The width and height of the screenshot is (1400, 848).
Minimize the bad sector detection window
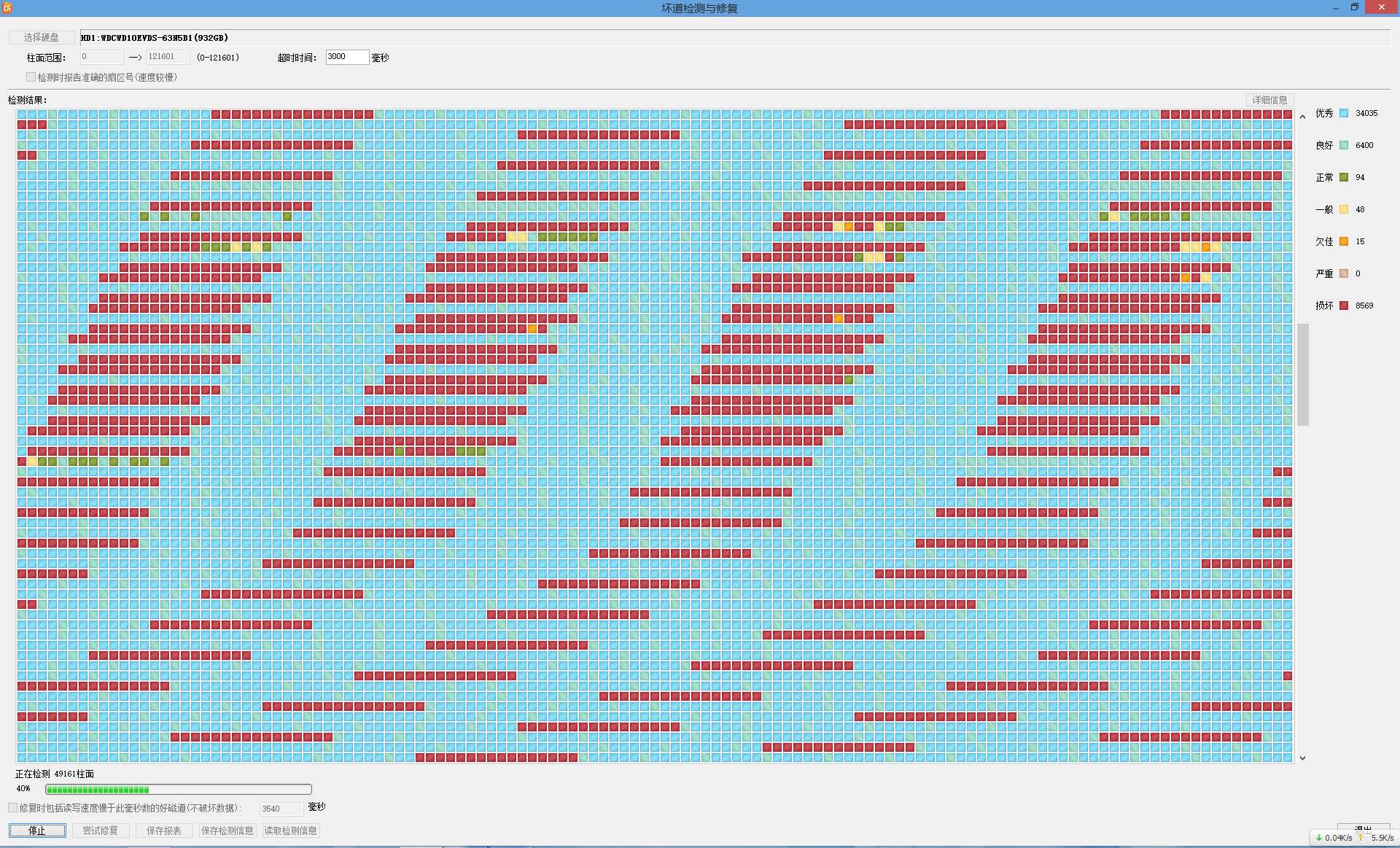(1335, 7)
